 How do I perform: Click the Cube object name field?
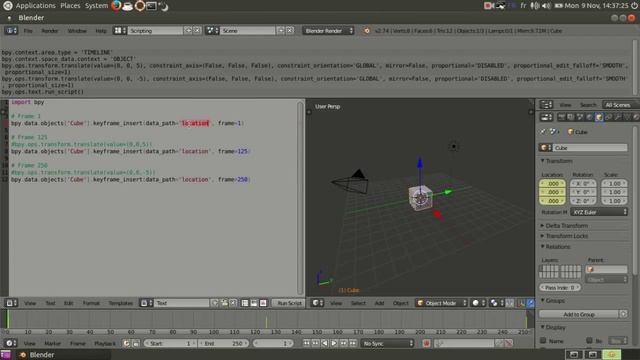click(591, 147)
